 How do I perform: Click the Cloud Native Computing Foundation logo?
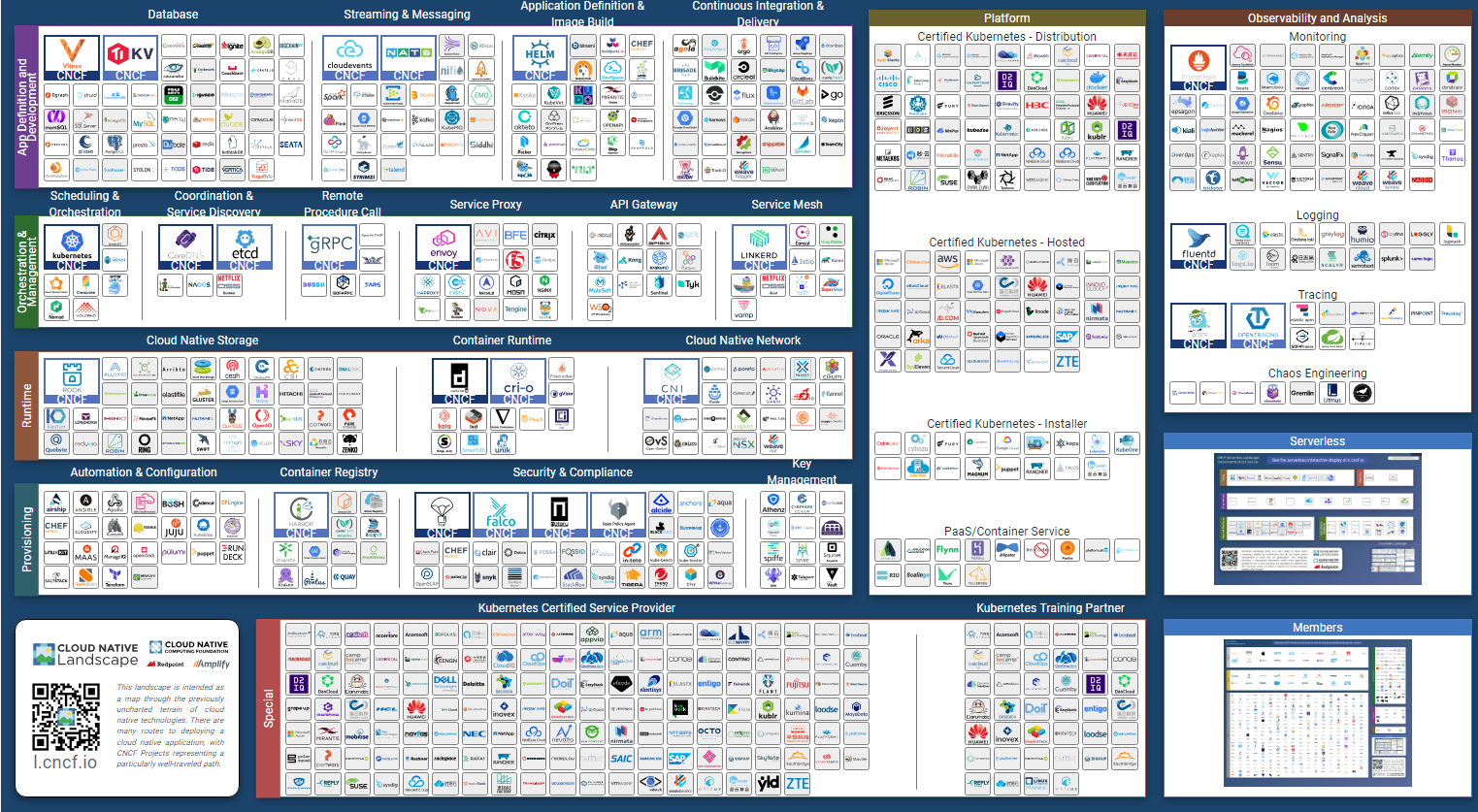[189, 647]
